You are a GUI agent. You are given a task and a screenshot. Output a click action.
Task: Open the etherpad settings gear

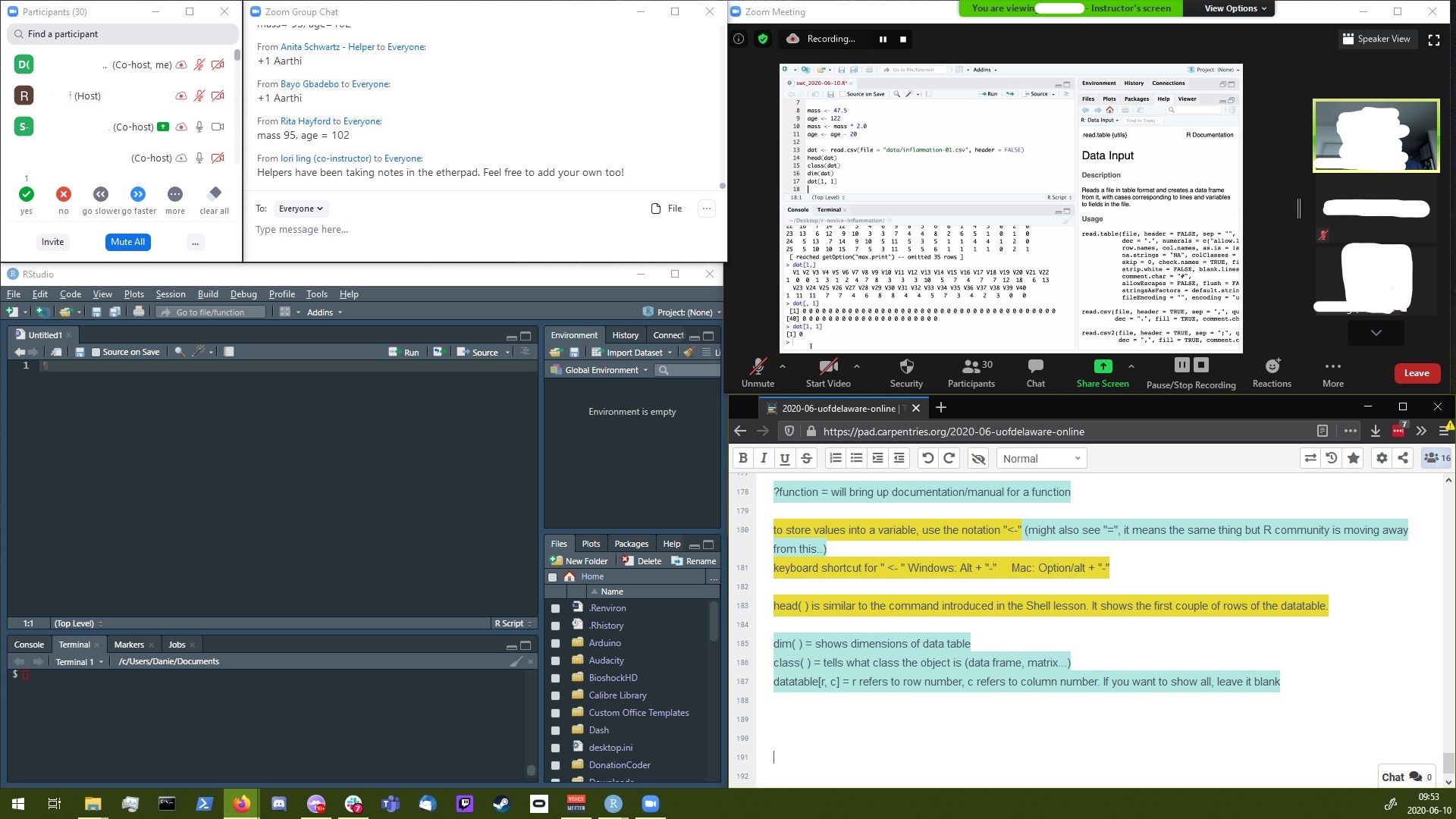1382,458
